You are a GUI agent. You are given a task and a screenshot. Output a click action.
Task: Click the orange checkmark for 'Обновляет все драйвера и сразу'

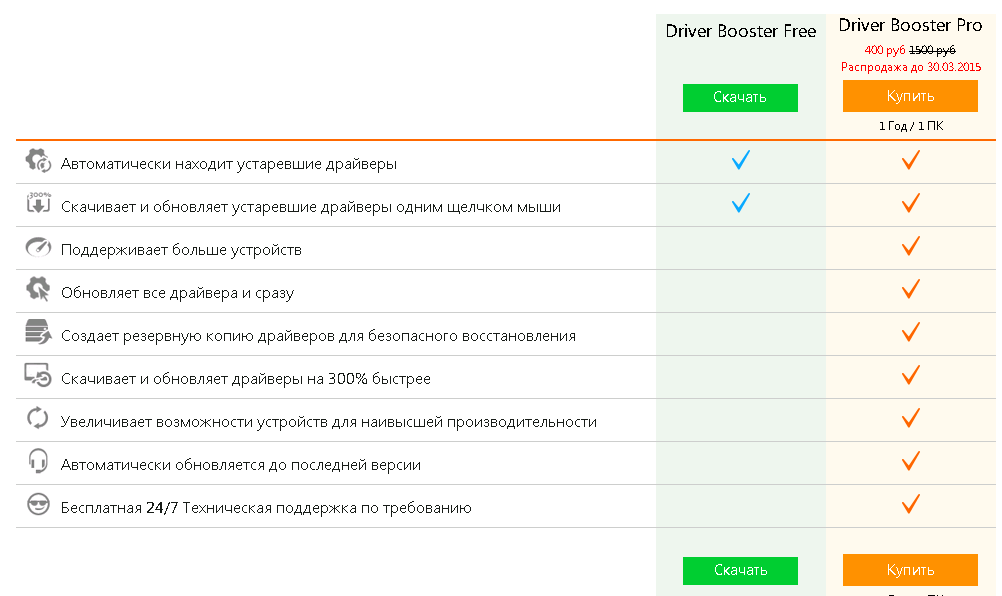click(x=911, y=289)
